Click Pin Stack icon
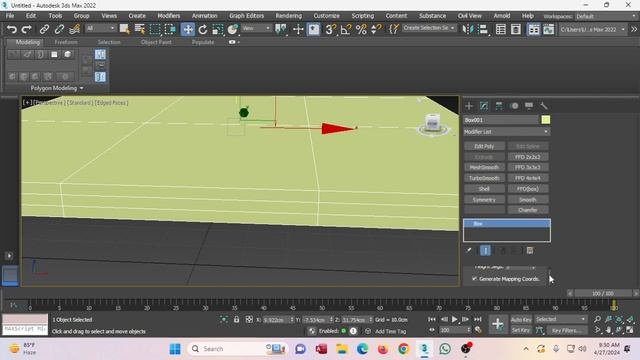 pyautogui.click(x=469, y=250)
